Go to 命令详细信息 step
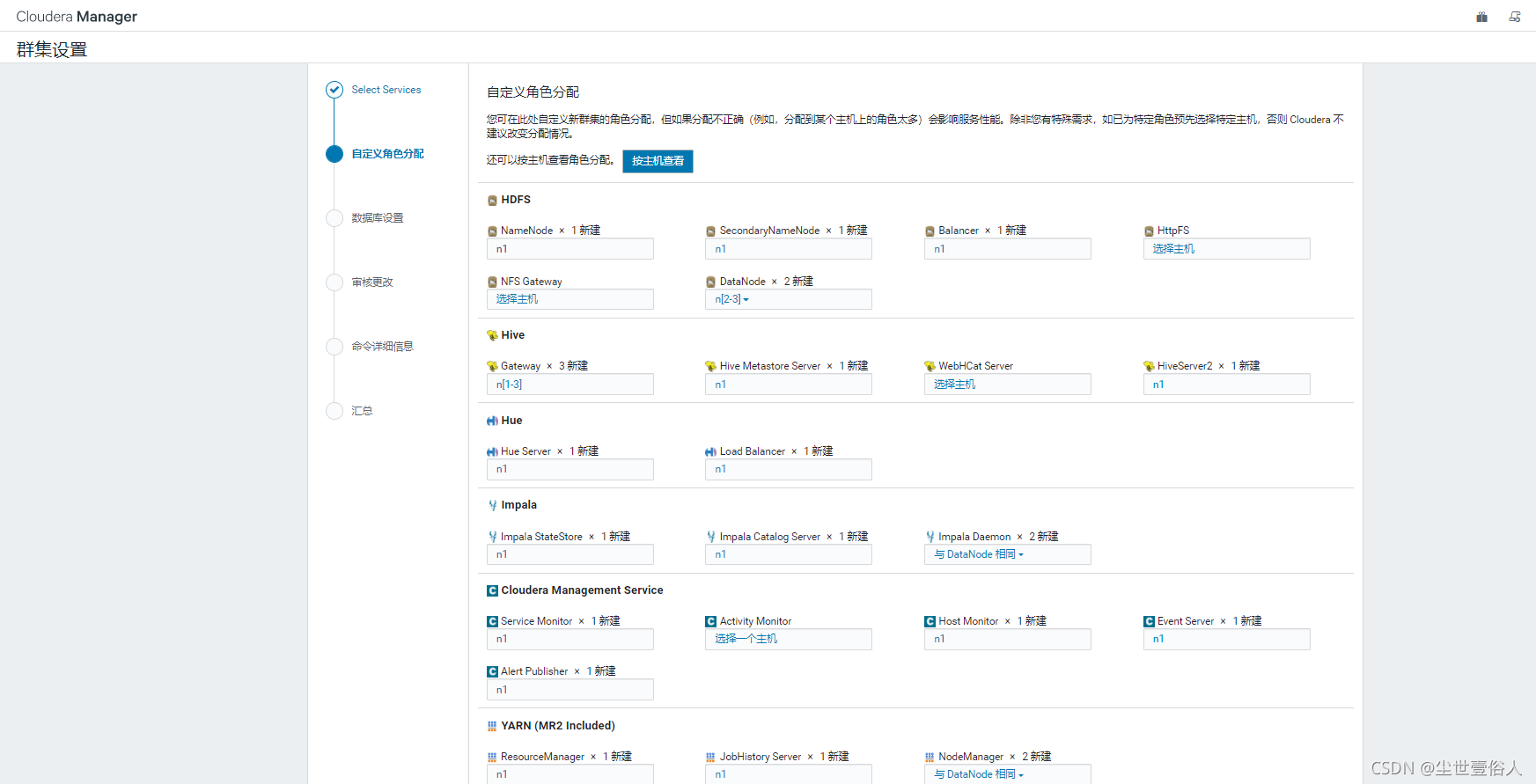This screenshot has height=784, width=1536. click(x=383, y=347)
